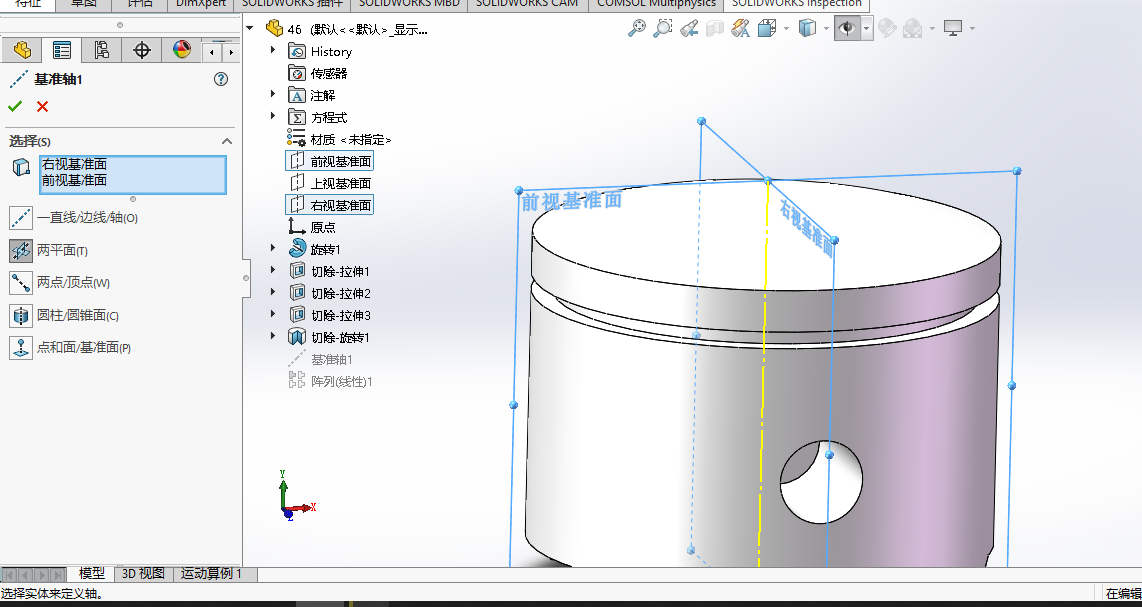The width and height of the screenshot is (1142, 607).
Task: Open the View Settings dropdown arrow
Action: (x=972, y=29)
